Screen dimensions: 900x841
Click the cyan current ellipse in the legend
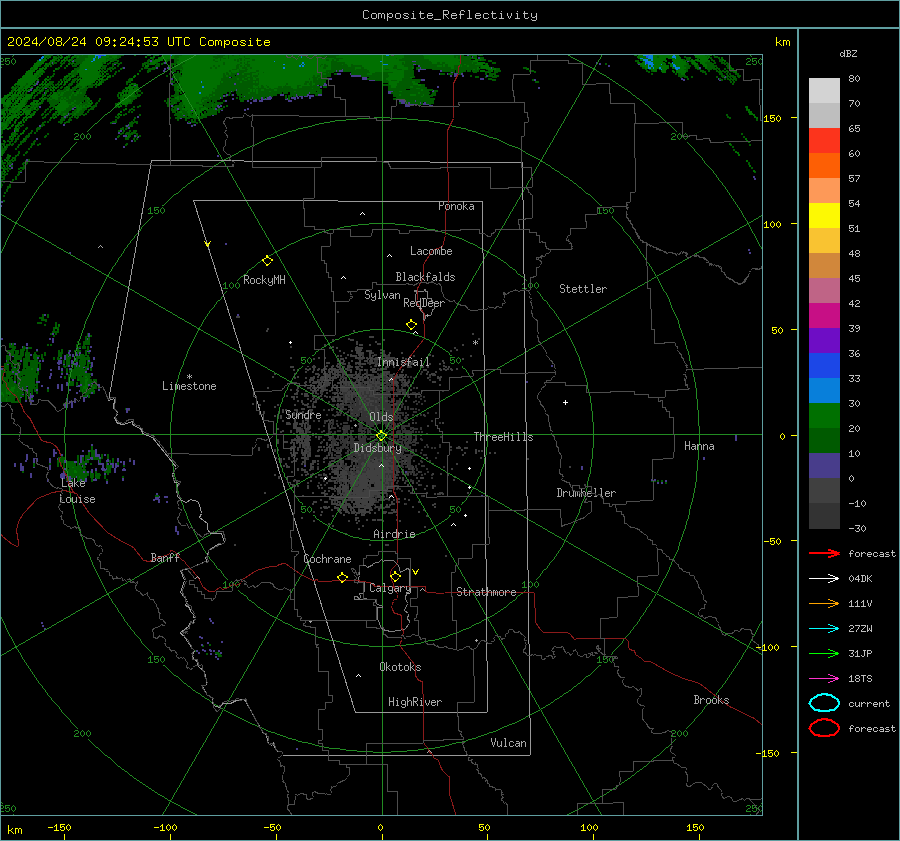[824, 703]
